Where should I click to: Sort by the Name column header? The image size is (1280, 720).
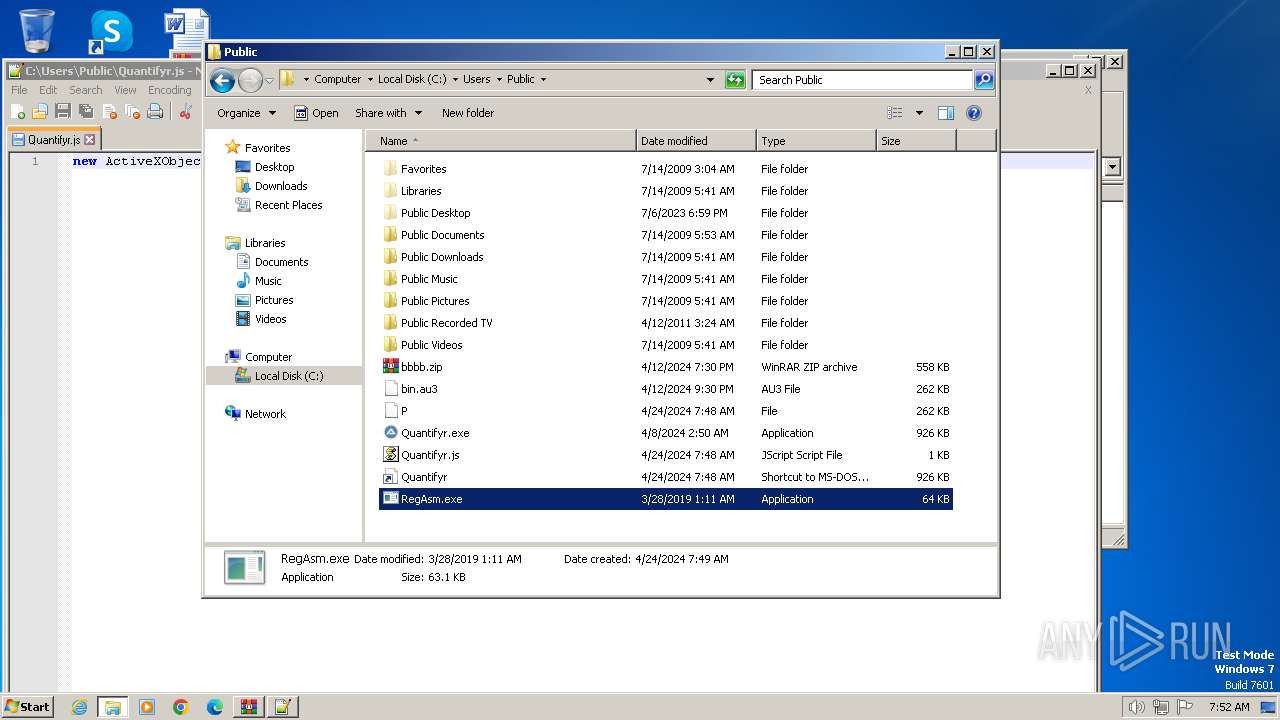click(500, 141)
